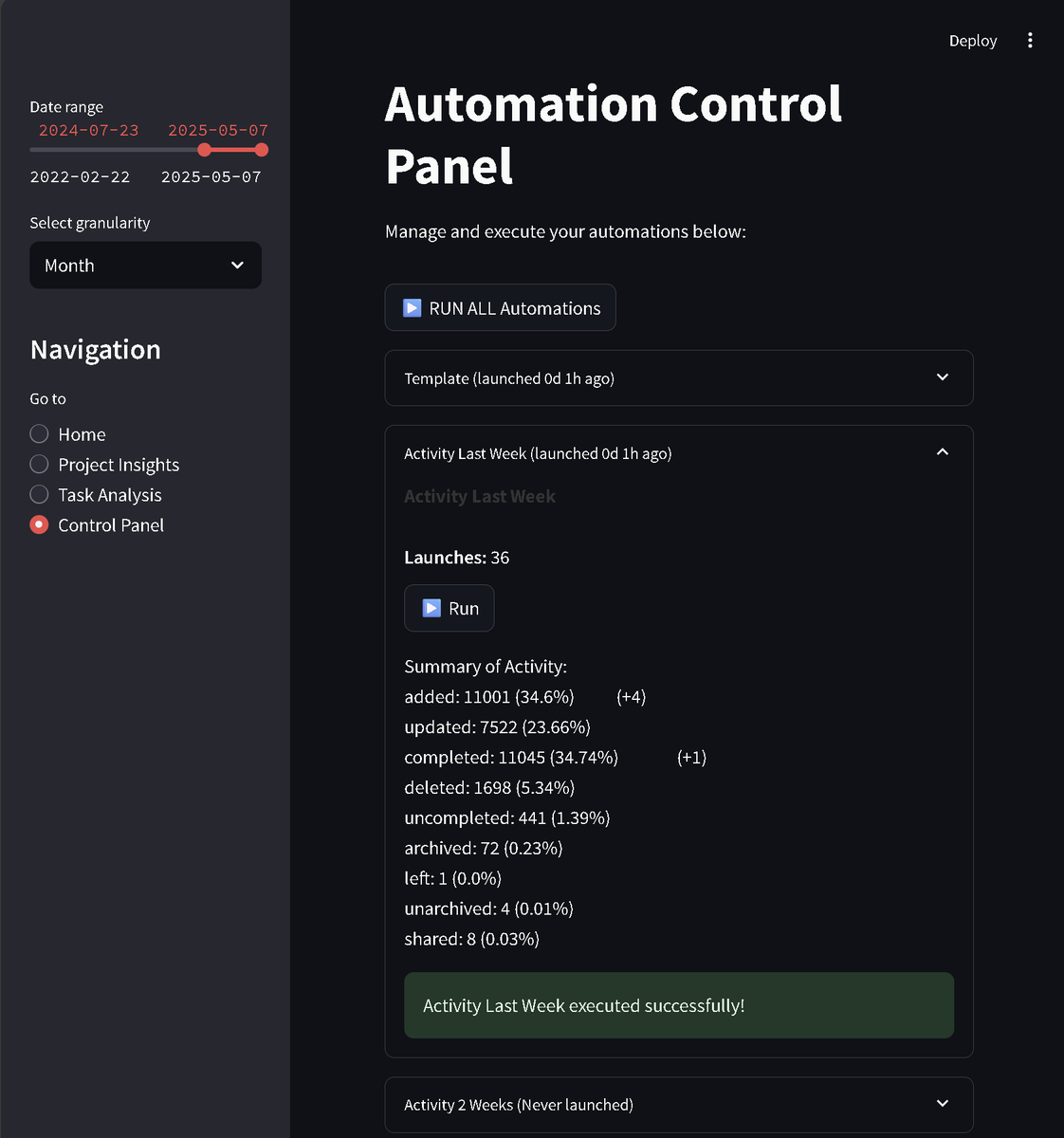
Task: Click the faded Activity Last Week subheading
Action: click(x=480, y=496)
